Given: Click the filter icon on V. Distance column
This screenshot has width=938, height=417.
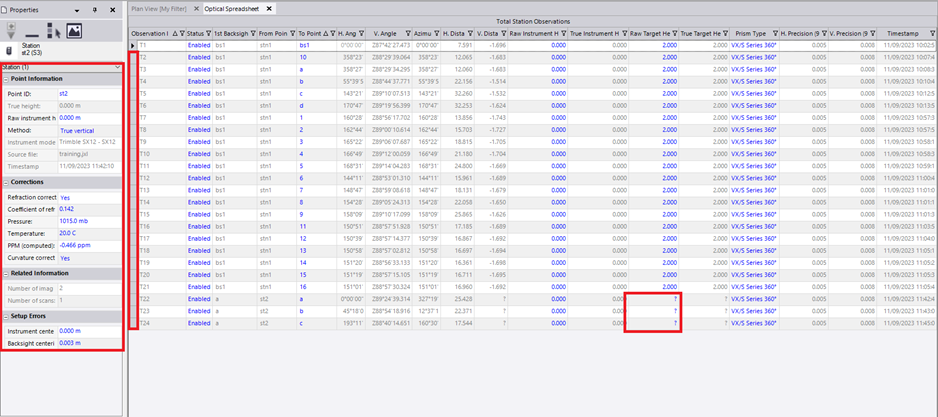Looking at the screenshot, I should pos(504,33).
